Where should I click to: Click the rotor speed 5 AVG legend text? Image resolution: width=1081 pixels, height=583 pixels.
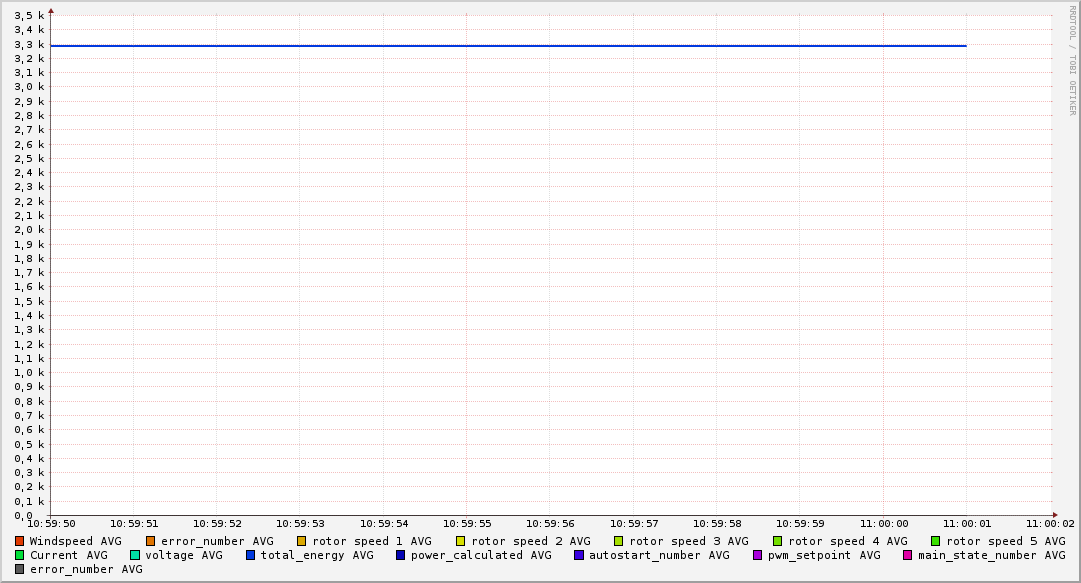1005,541
